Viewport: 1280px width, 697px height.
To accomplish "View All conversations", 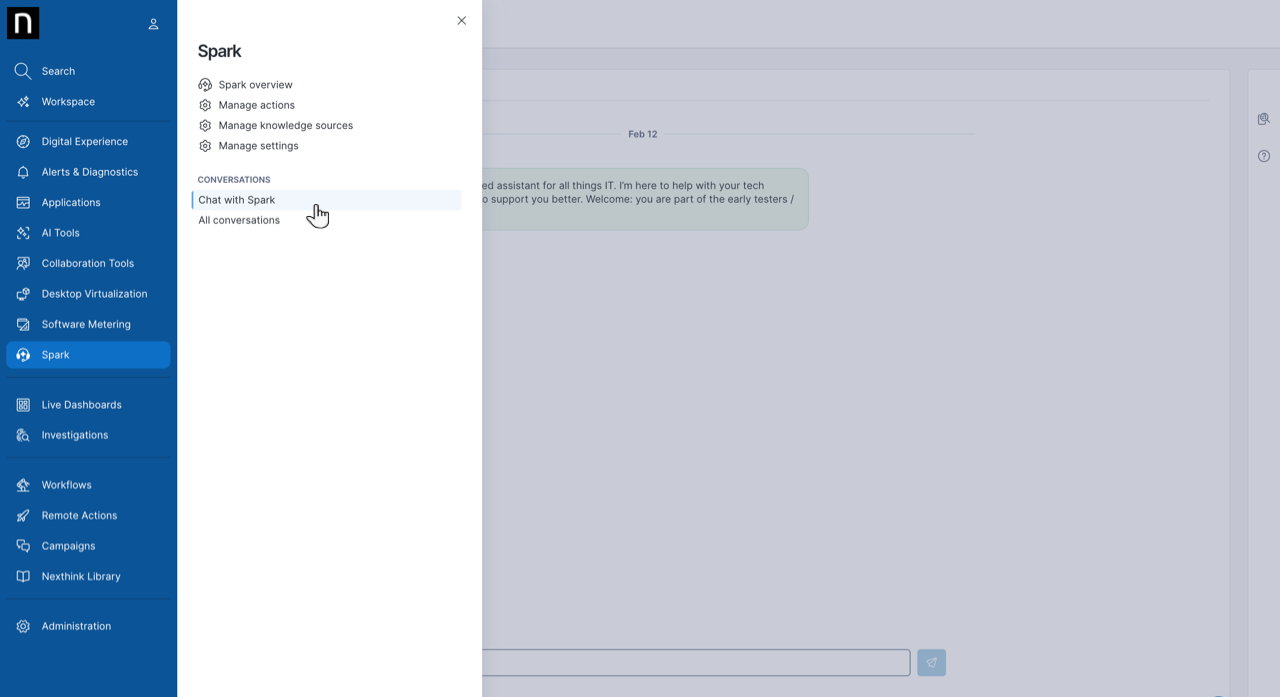I will (x=239, y=221).
